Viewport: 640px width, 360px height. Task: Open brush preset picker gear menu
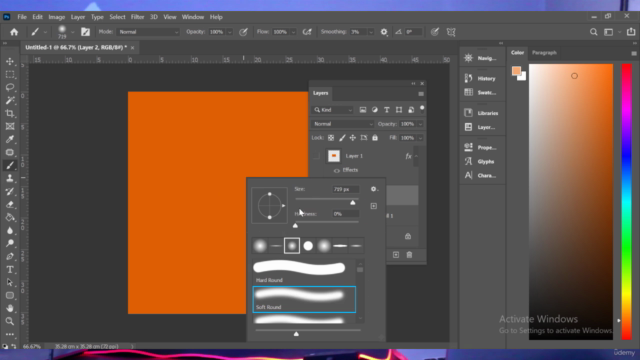click(x=374, y=189)
